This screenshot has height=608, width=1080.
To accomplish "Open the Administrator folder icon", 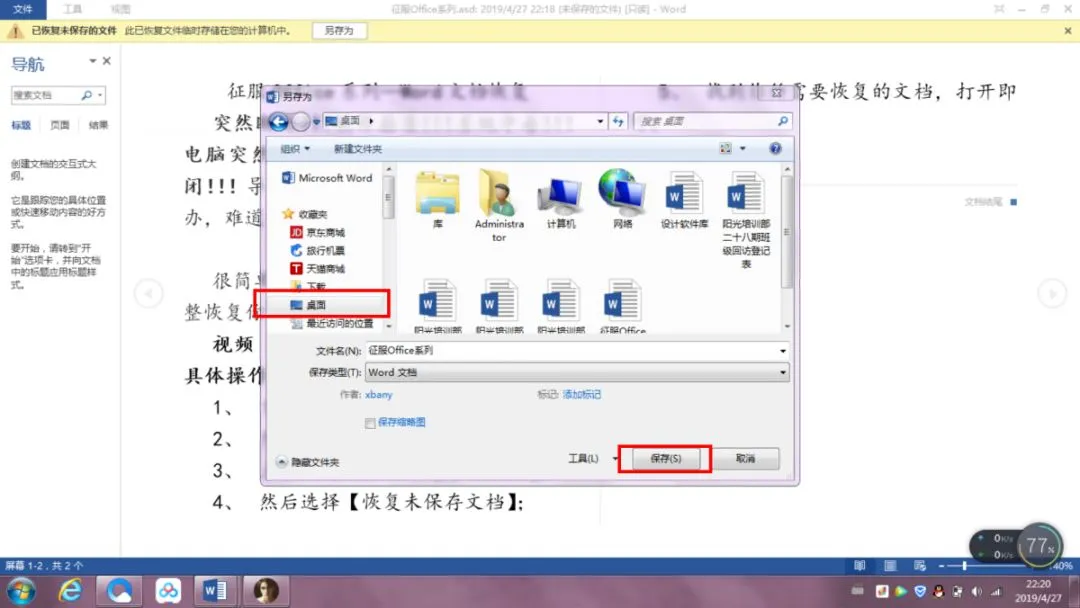I will [499, 205].
